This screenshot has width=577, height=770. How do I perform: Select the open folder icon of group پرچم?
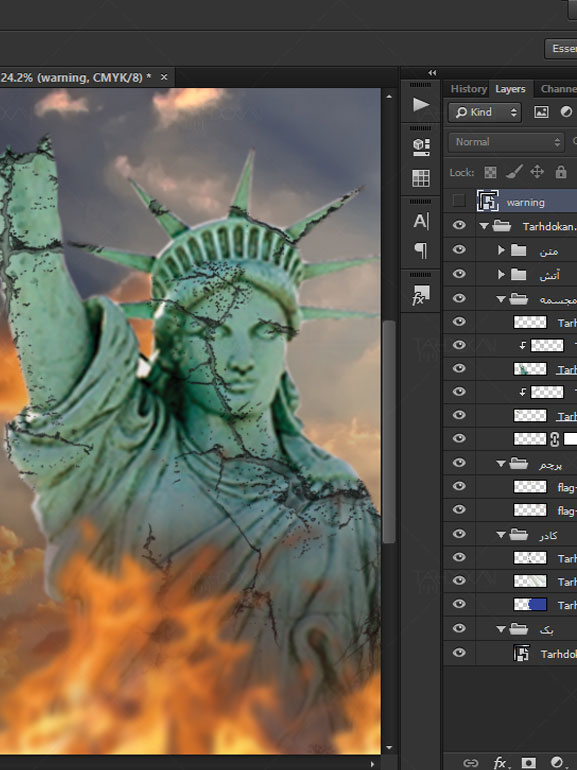tap(519, 463)
